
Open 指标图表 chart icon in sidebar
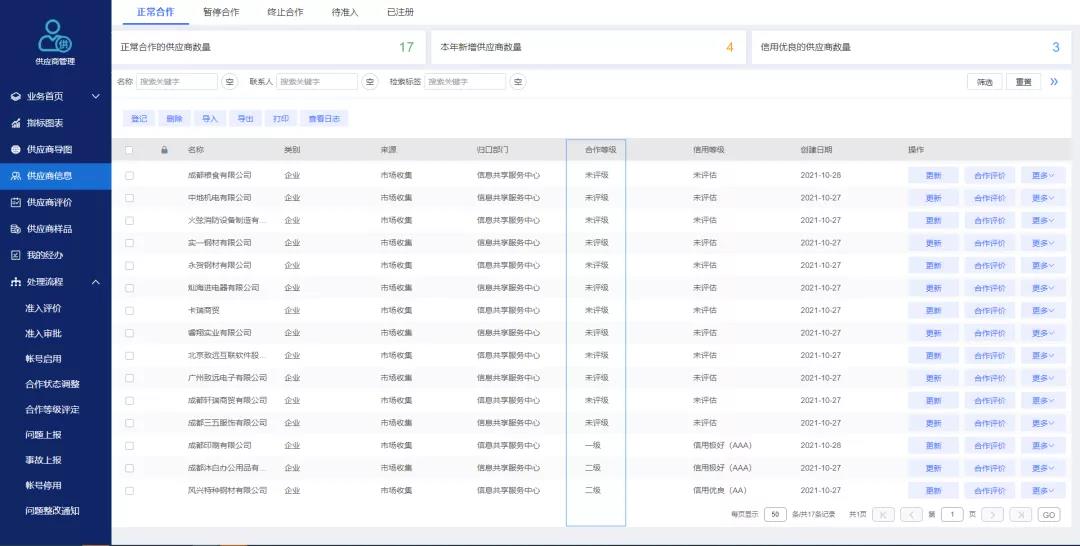point(16,123)
